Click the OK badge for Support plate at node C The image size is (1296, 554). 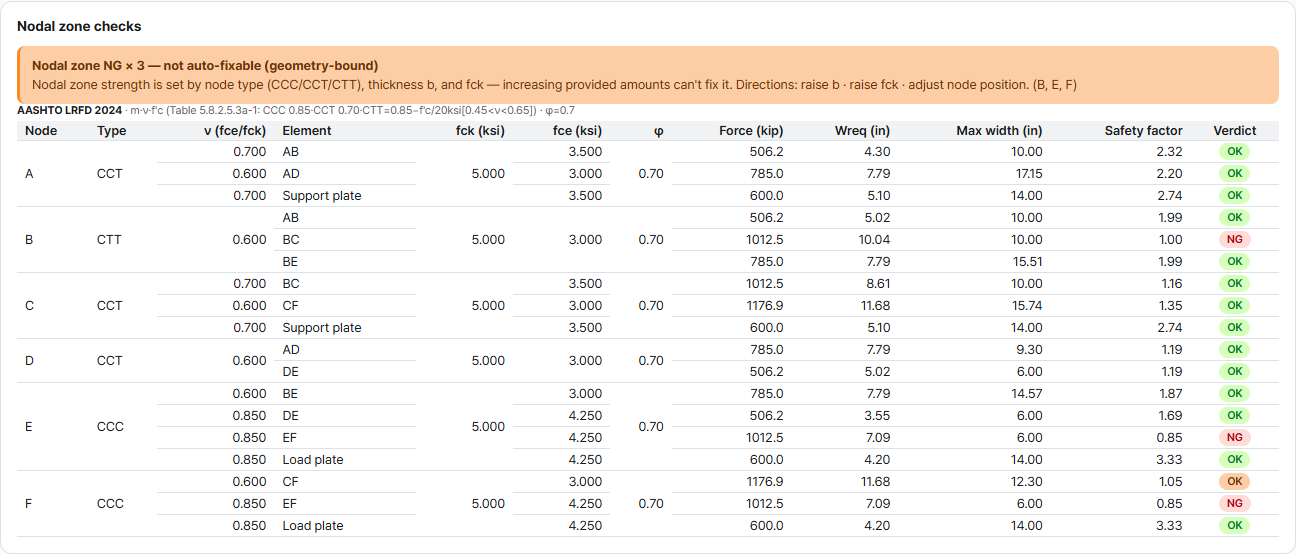(1234, 328)
